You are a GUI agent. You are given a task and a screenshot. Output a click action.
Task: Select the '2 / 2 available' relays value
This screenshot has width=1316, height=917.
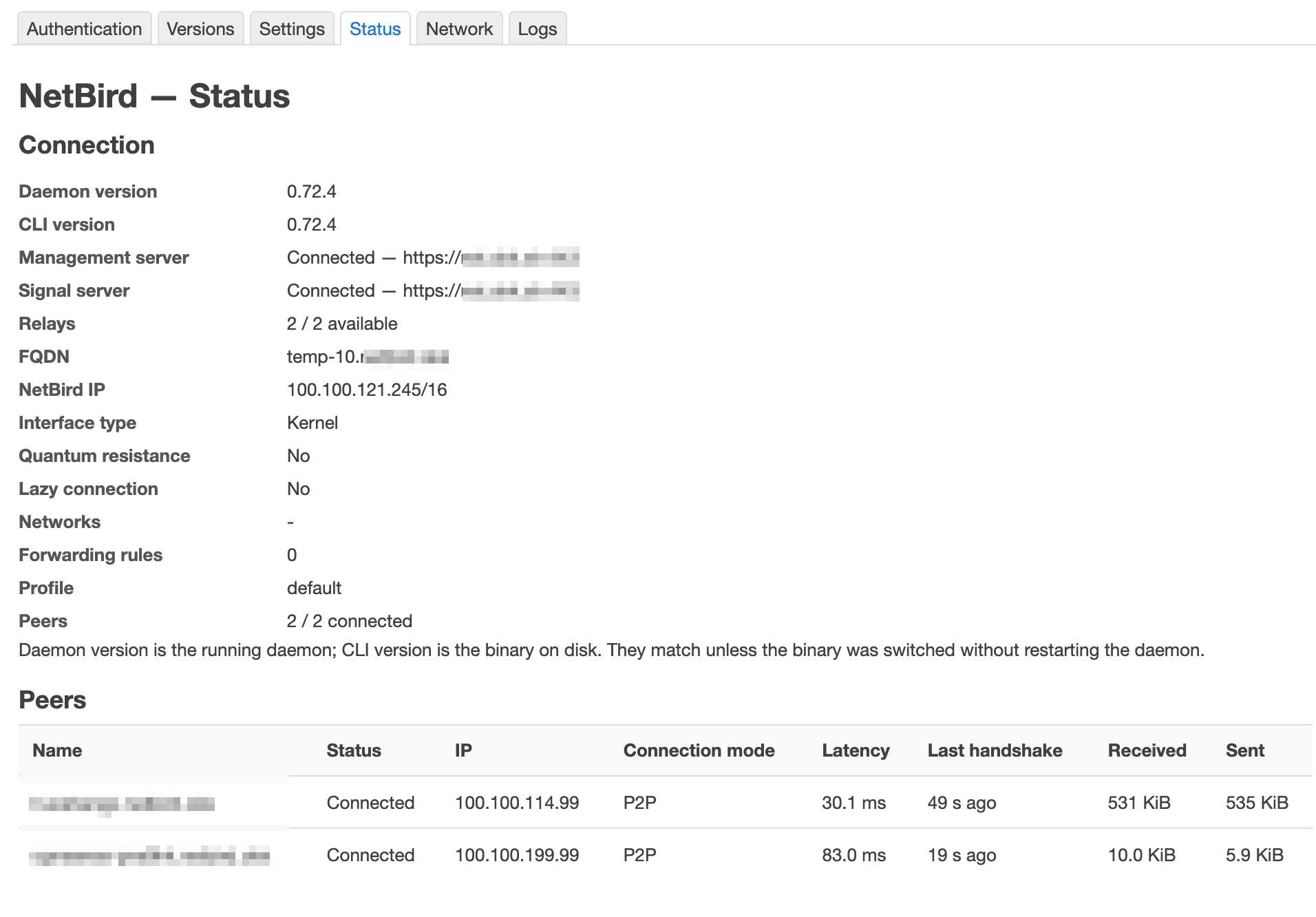pyautogui.click(x=342, y=324)
